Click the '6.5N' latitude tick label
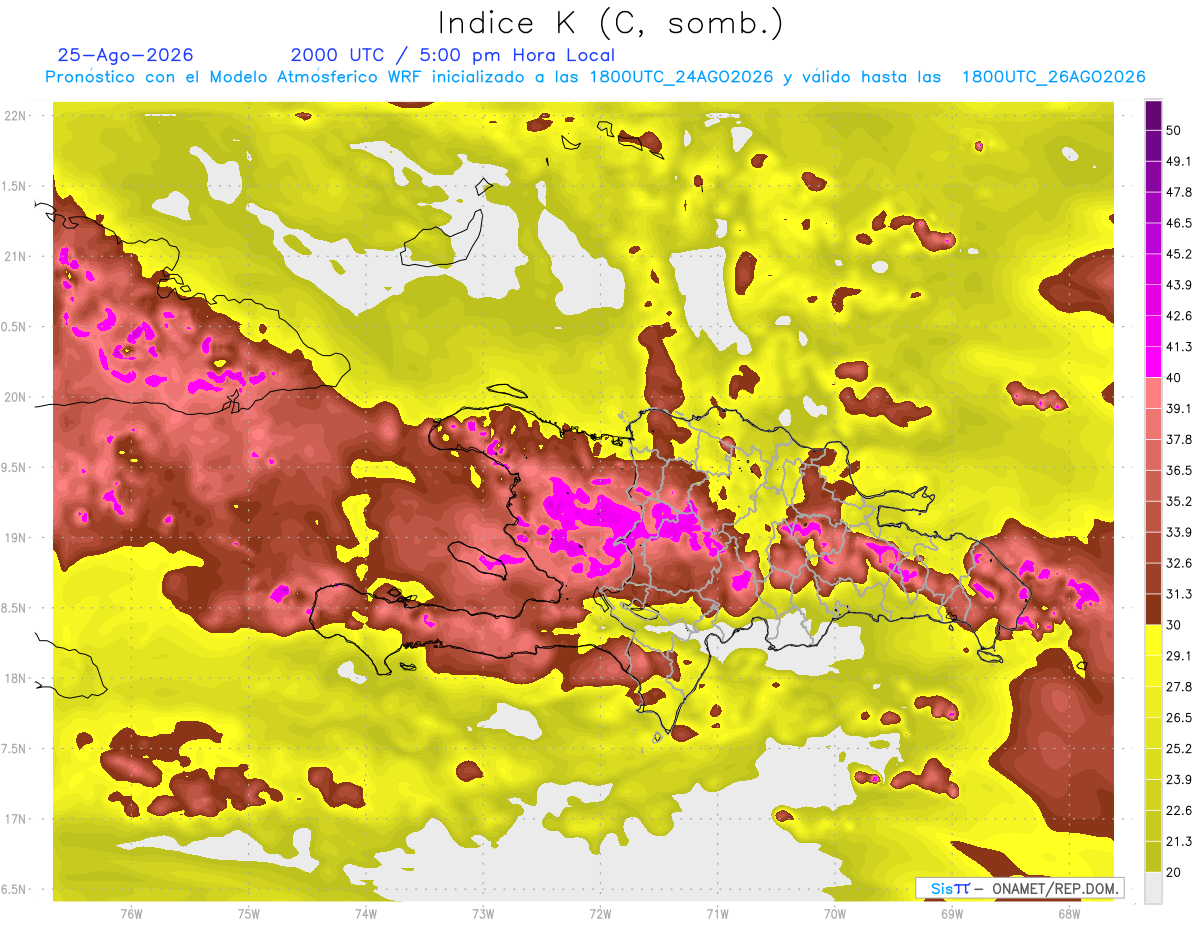The width and height of the screenshot is (1200, 927). [x=15, y=889]
